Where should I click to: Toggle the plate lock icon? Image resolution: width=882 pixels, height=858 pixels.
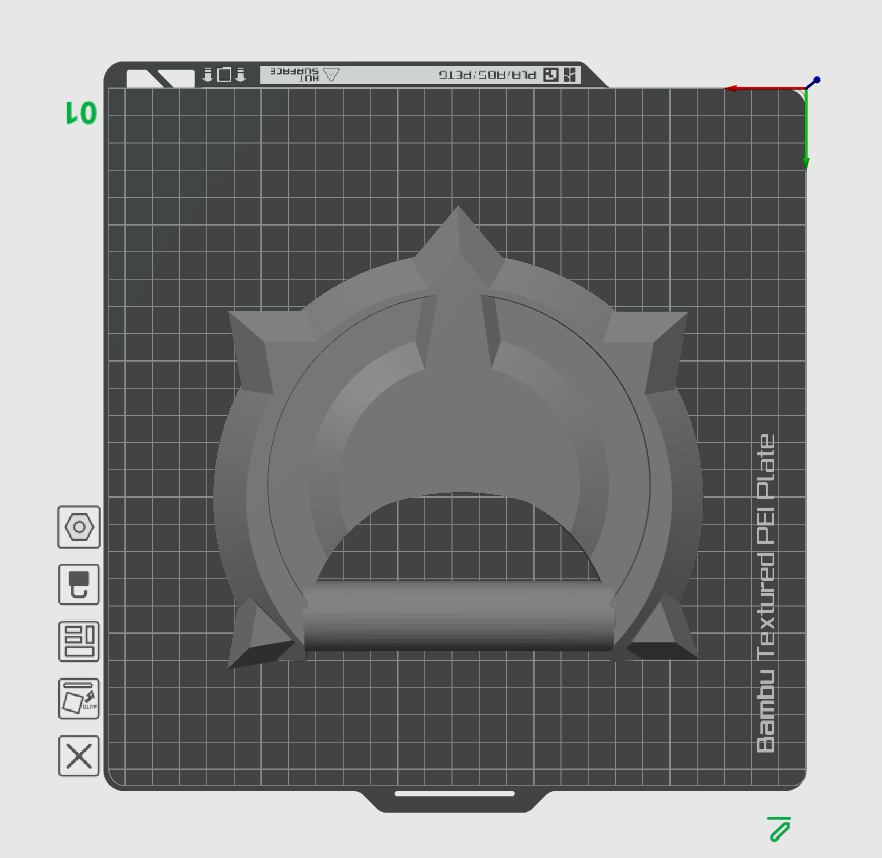(x=79, y=585)
